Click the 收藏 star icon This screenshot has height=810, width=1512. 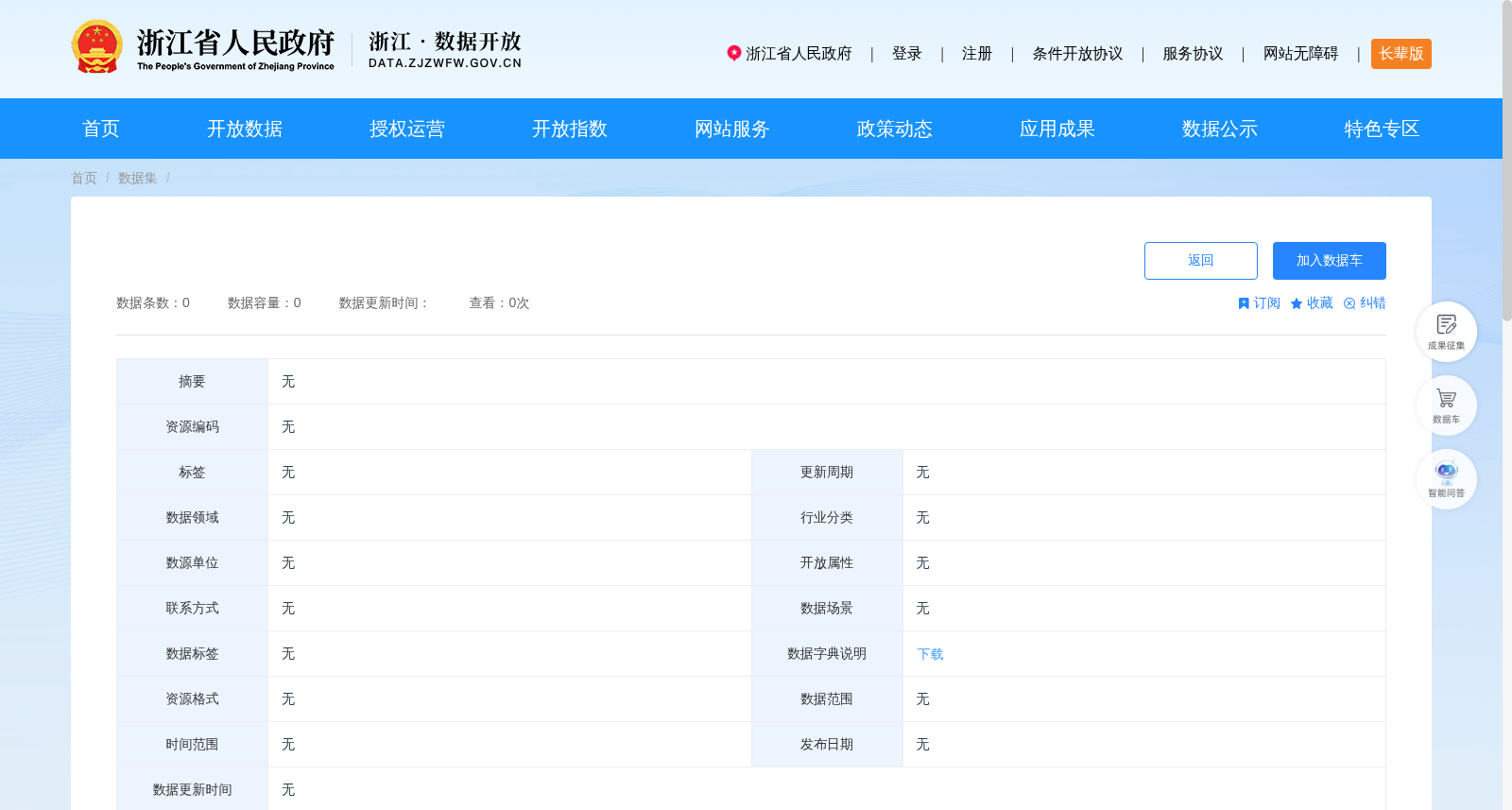pos(1297,303)
